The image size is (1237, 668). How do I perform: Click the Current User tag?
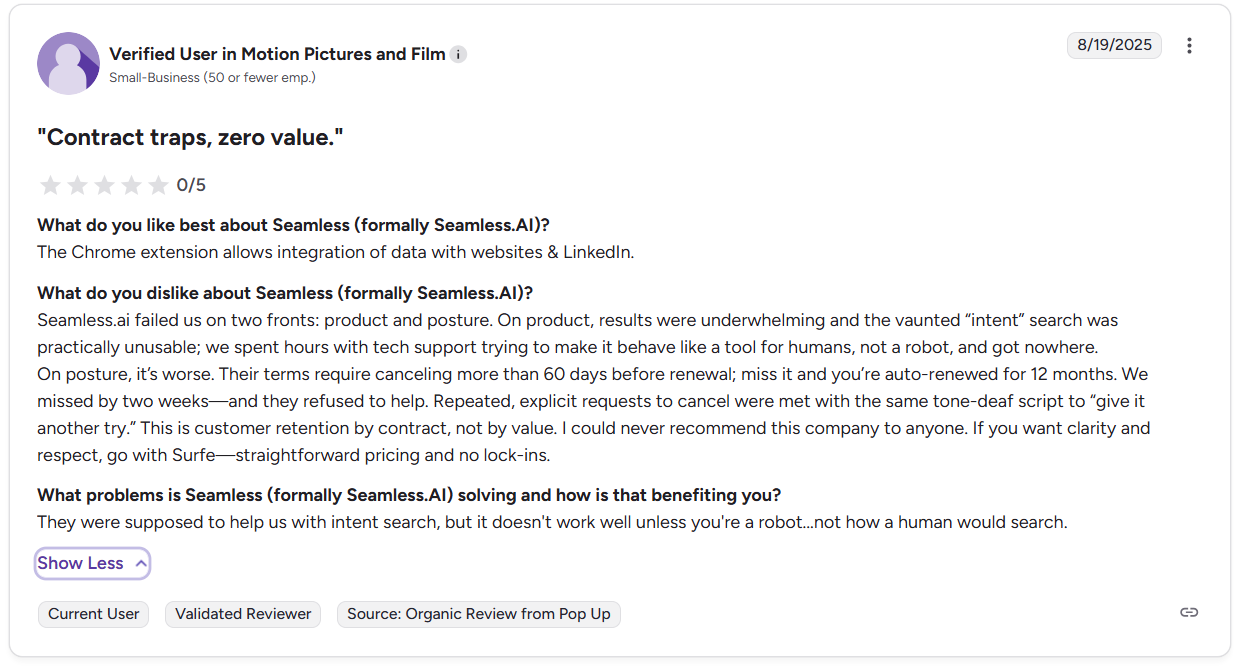[x=93, y=614]
